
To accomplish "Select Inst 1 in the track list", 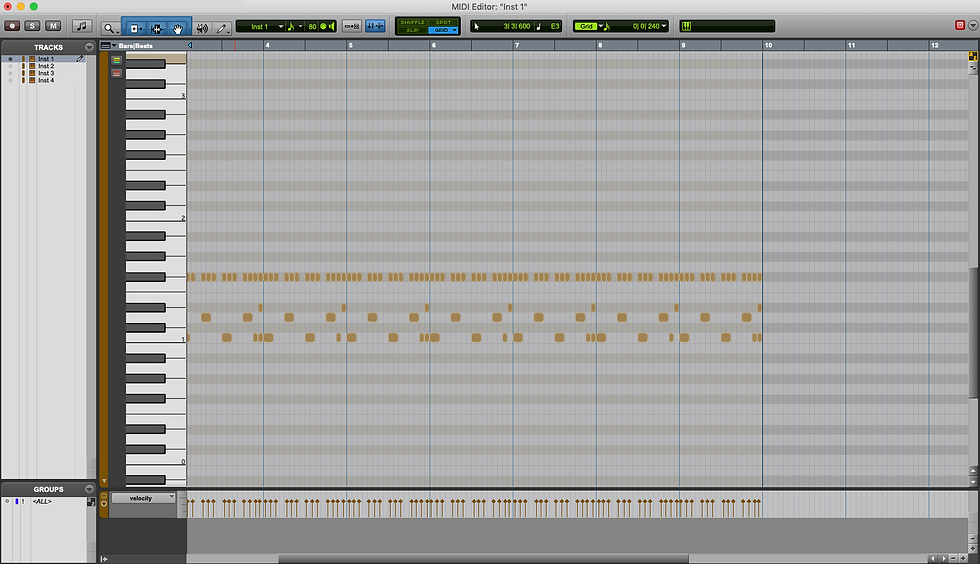I will click(x=46, y=59).
